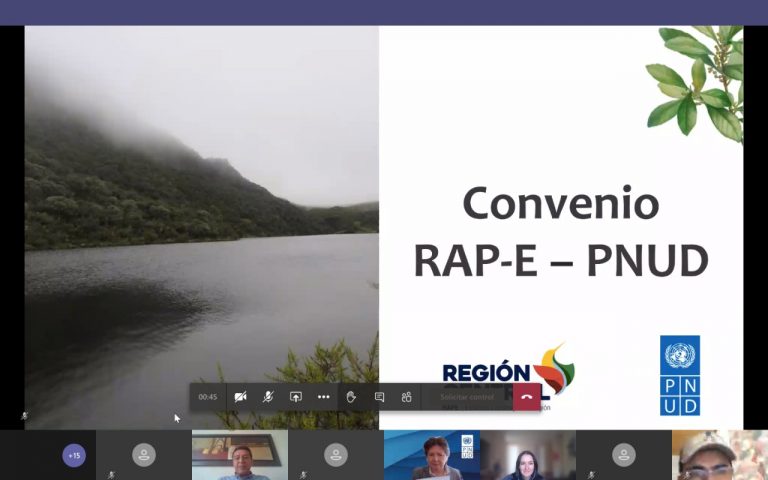The image size is (768, 480).
Task: Select the man in striped shirt video
Action: pyautogui.click(x=240, y=456)
